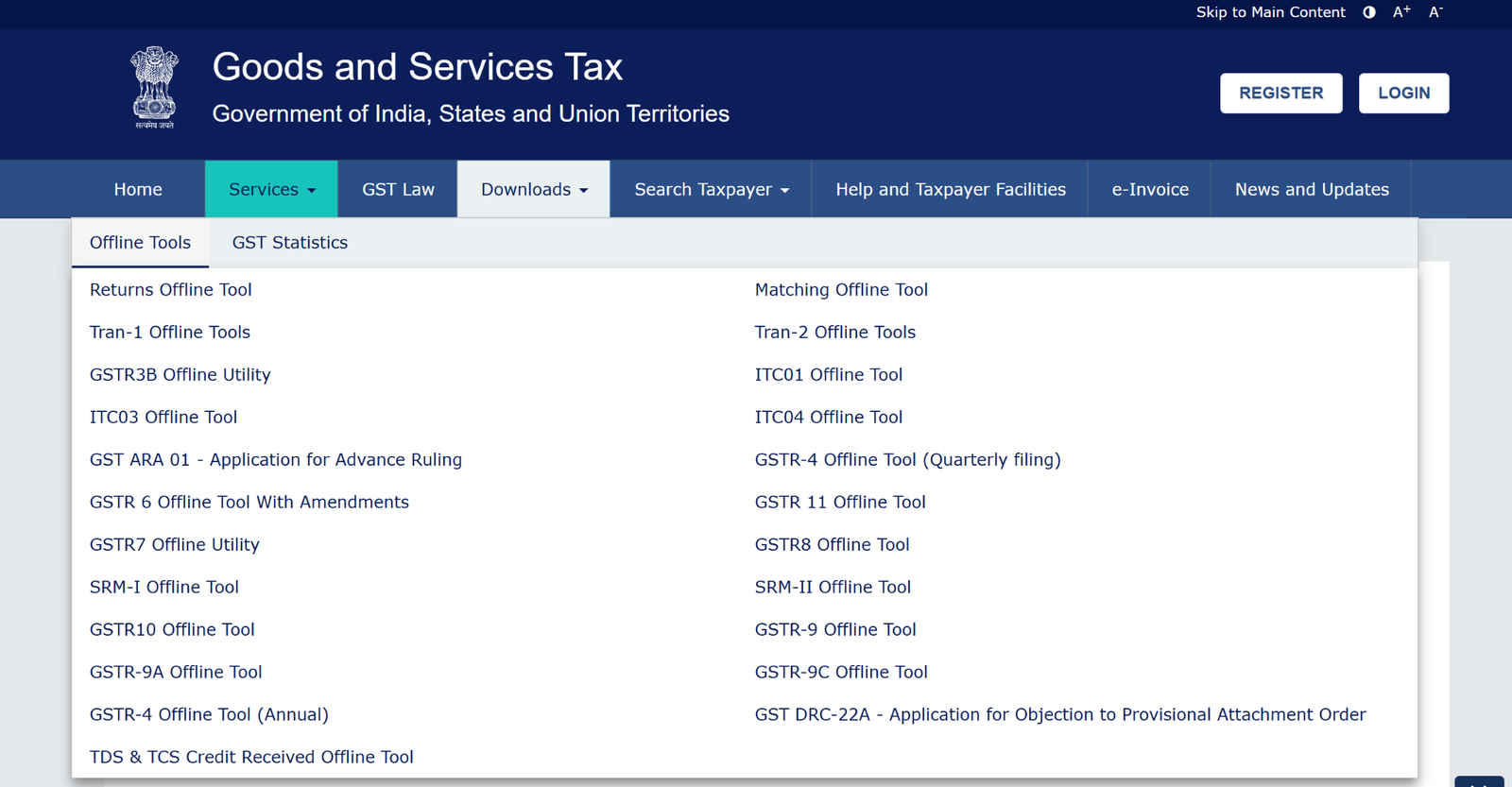1512x787 pixels.
Task: Open GSTR 11 Offline Tool
Action: (x=840, y=503)
